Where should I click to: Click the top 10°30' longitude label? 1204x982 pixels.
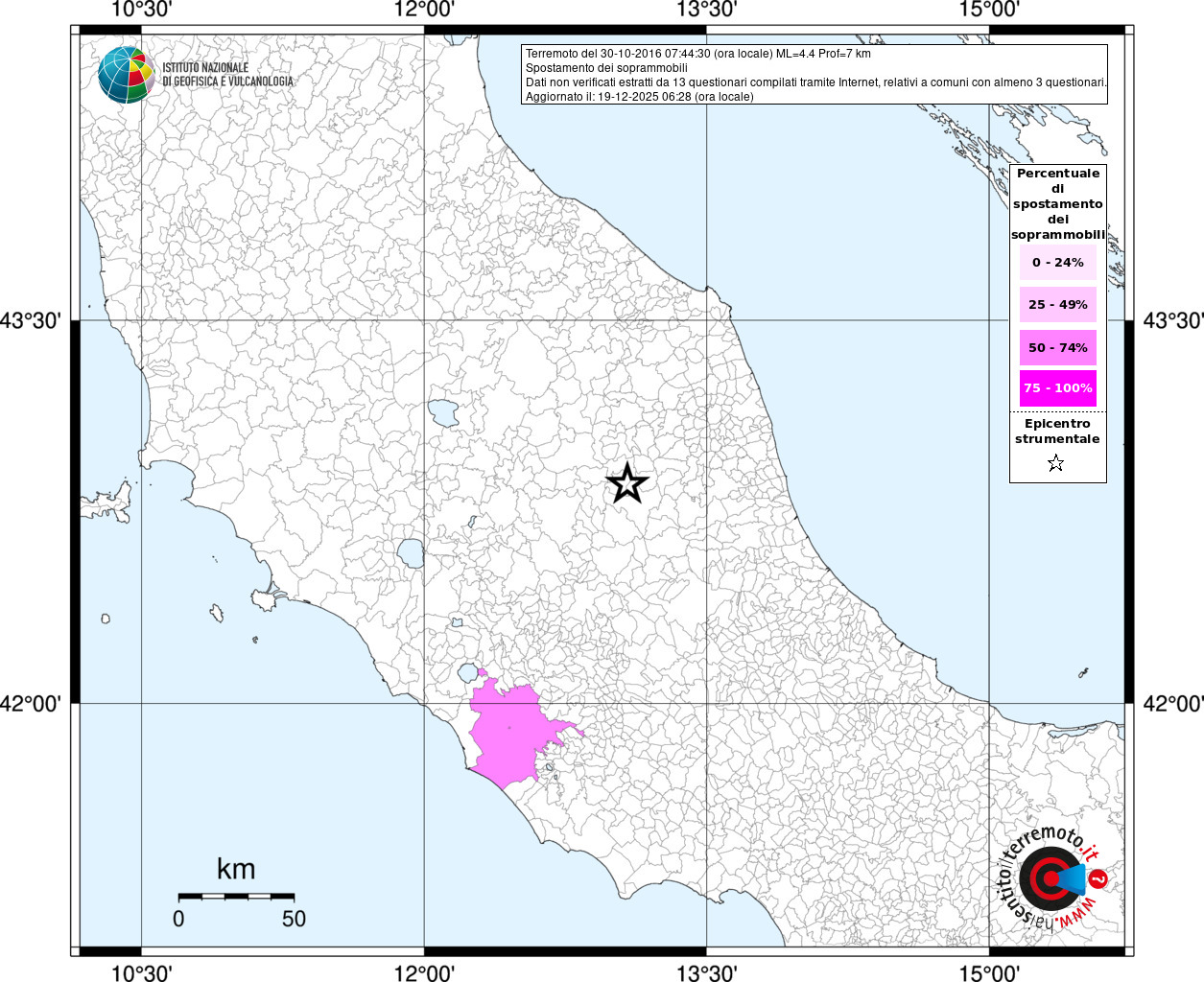[x=141, y=10]
